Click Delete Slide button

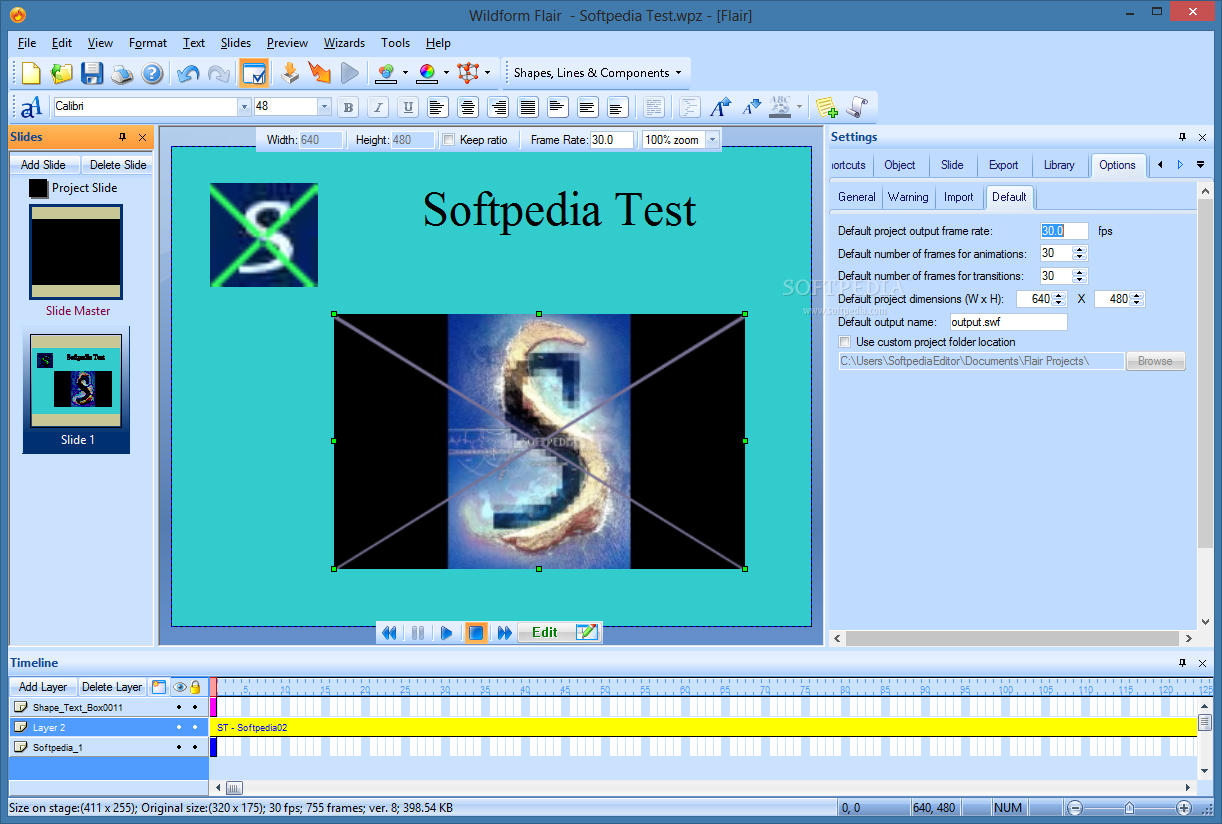(x=118, y=165)
